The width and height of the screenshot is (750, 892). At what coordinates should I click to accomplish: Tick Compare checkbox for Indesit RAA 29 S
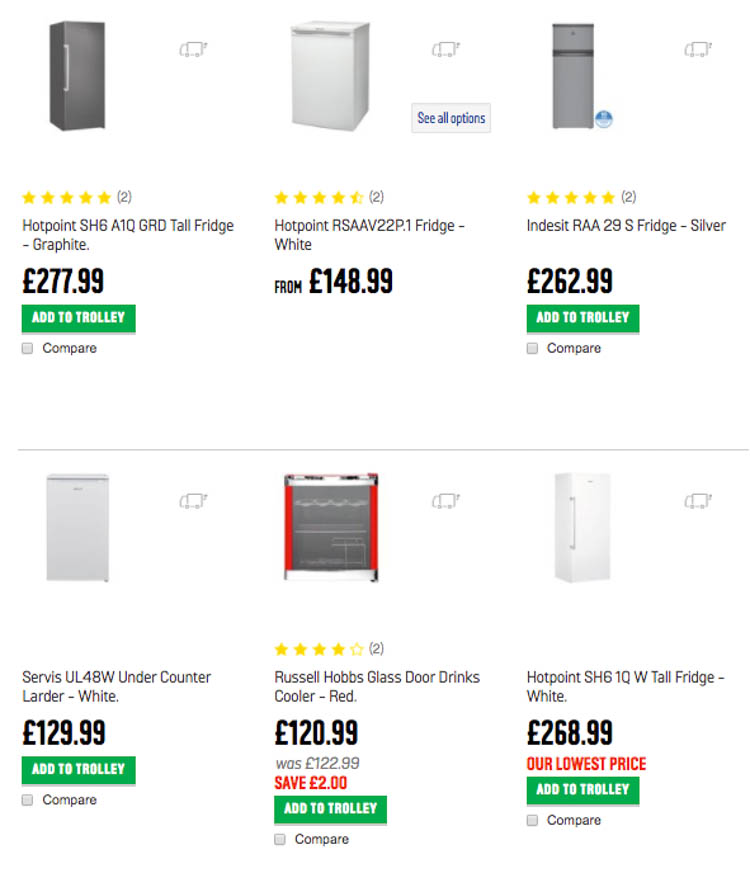point(532,348)
